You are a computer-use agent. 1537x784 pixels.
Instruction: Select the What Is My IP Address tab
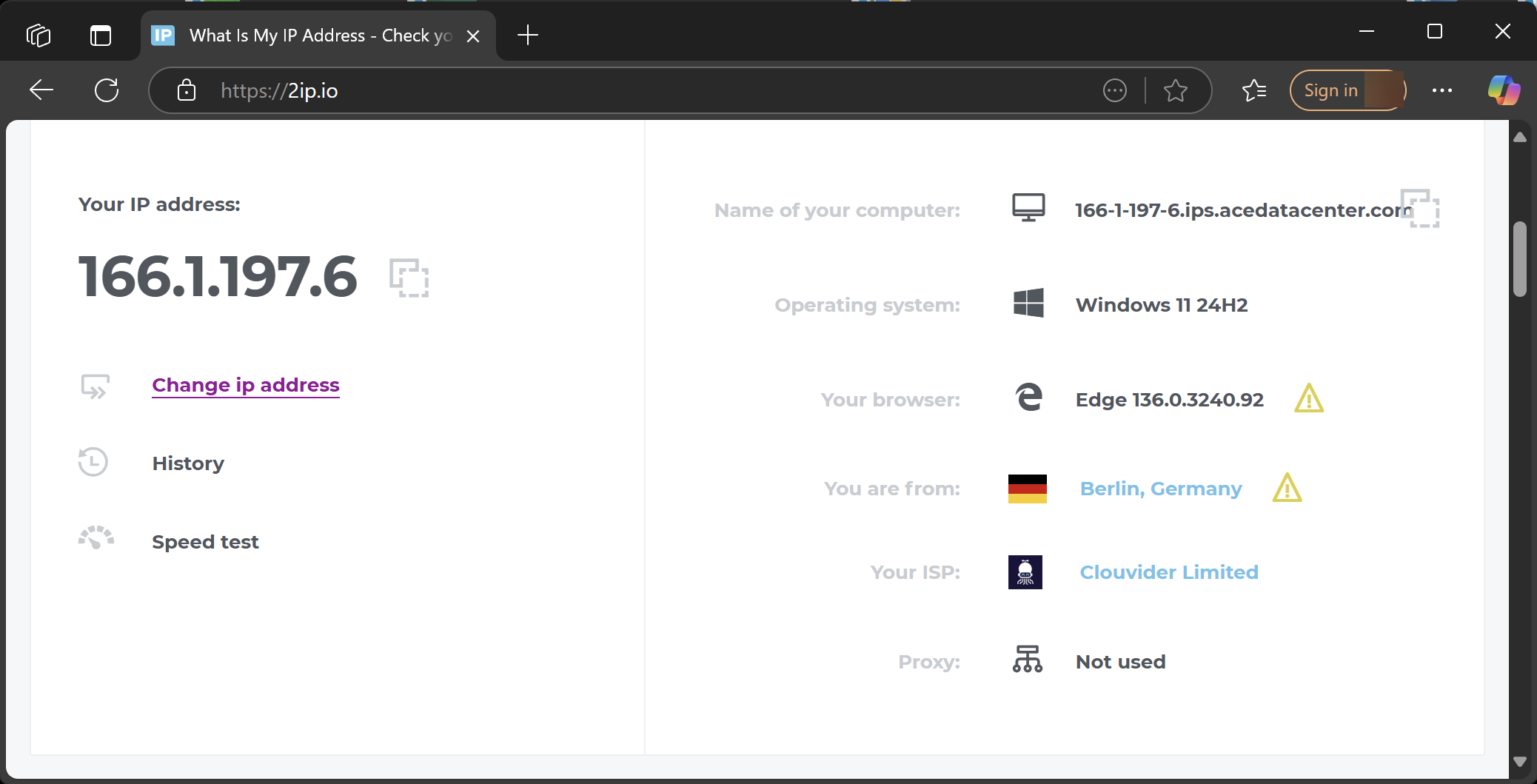pos(318,36)
